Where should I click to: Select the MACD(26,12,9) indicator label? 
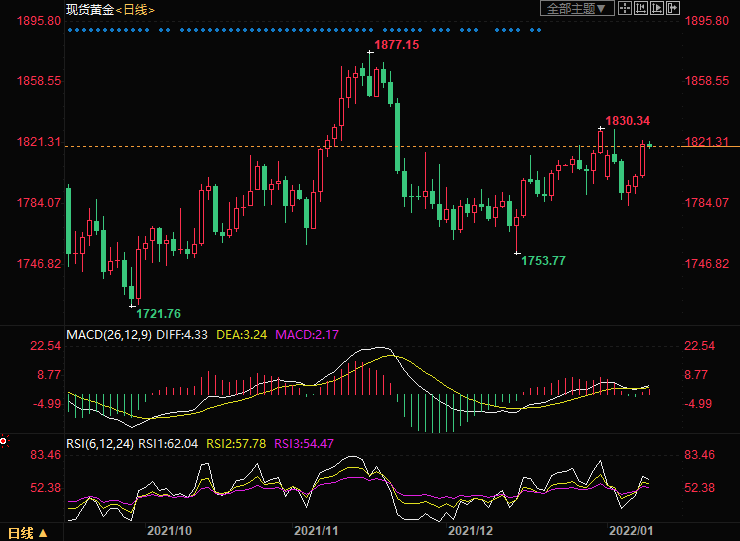point(107,333)
